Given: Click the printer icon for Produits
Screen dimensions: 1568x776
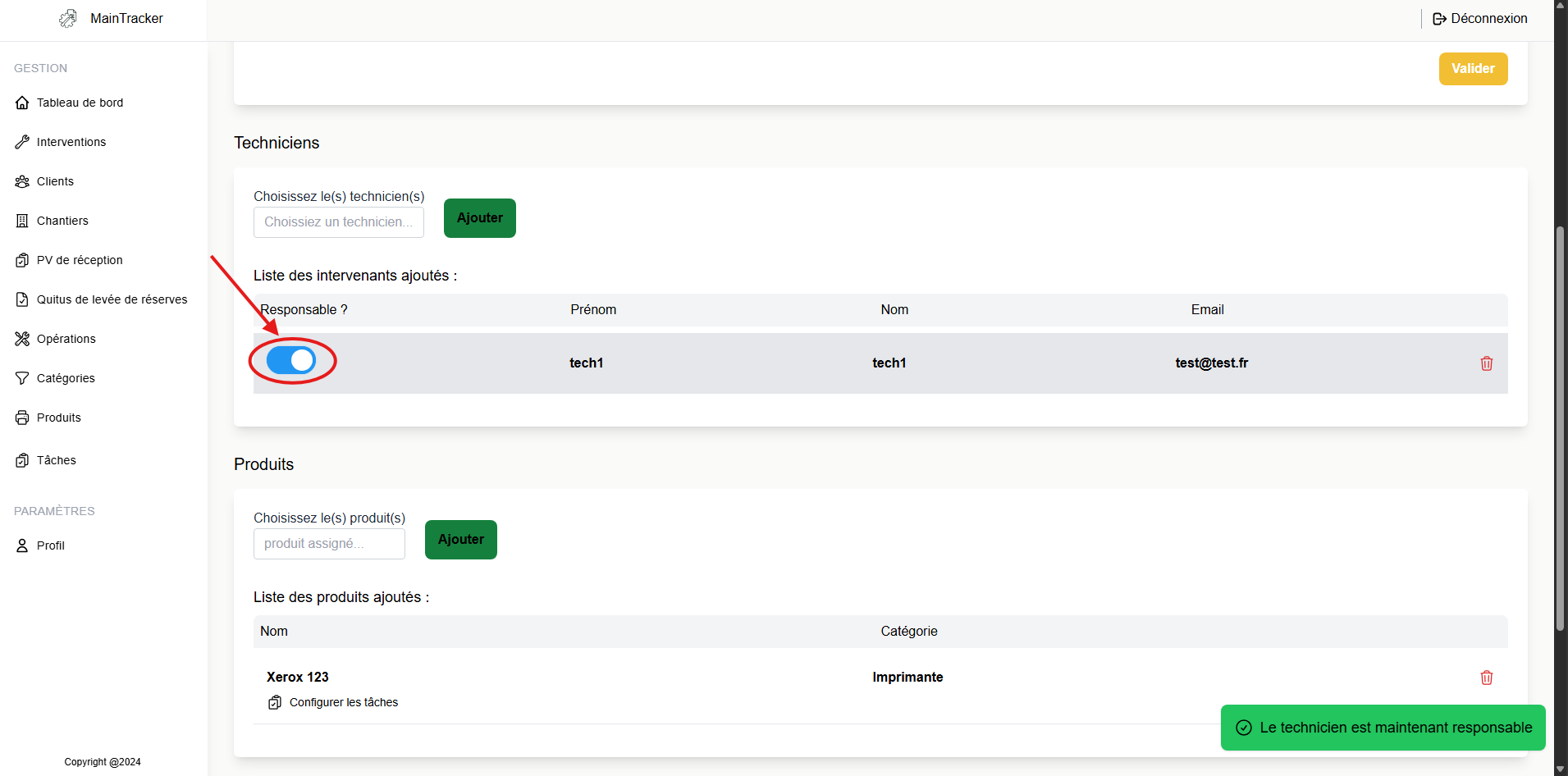Looking at the screenshot, I should click(x=22, y=418).
